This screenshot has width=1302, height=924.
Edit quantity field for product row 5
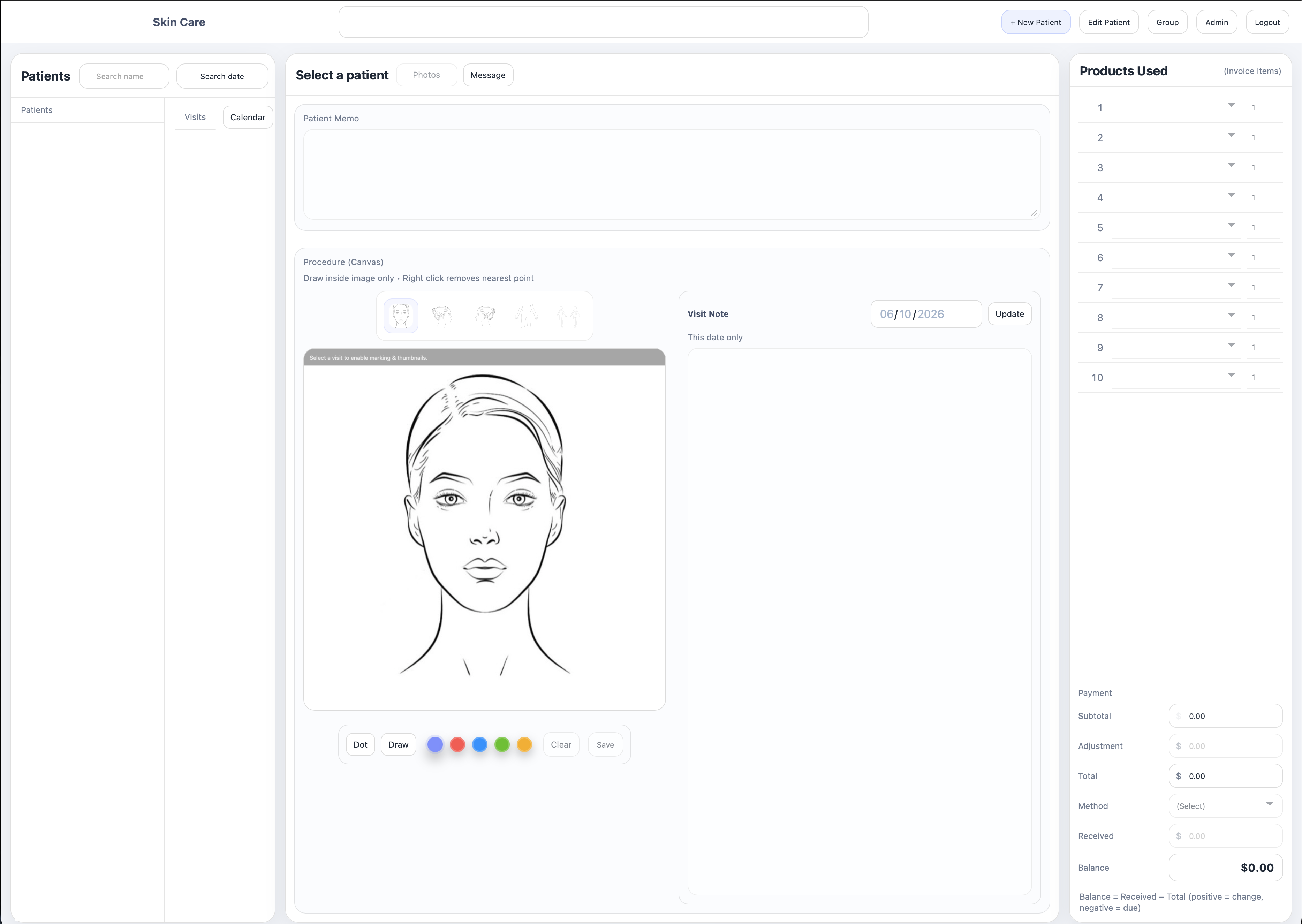(1263, 228)
